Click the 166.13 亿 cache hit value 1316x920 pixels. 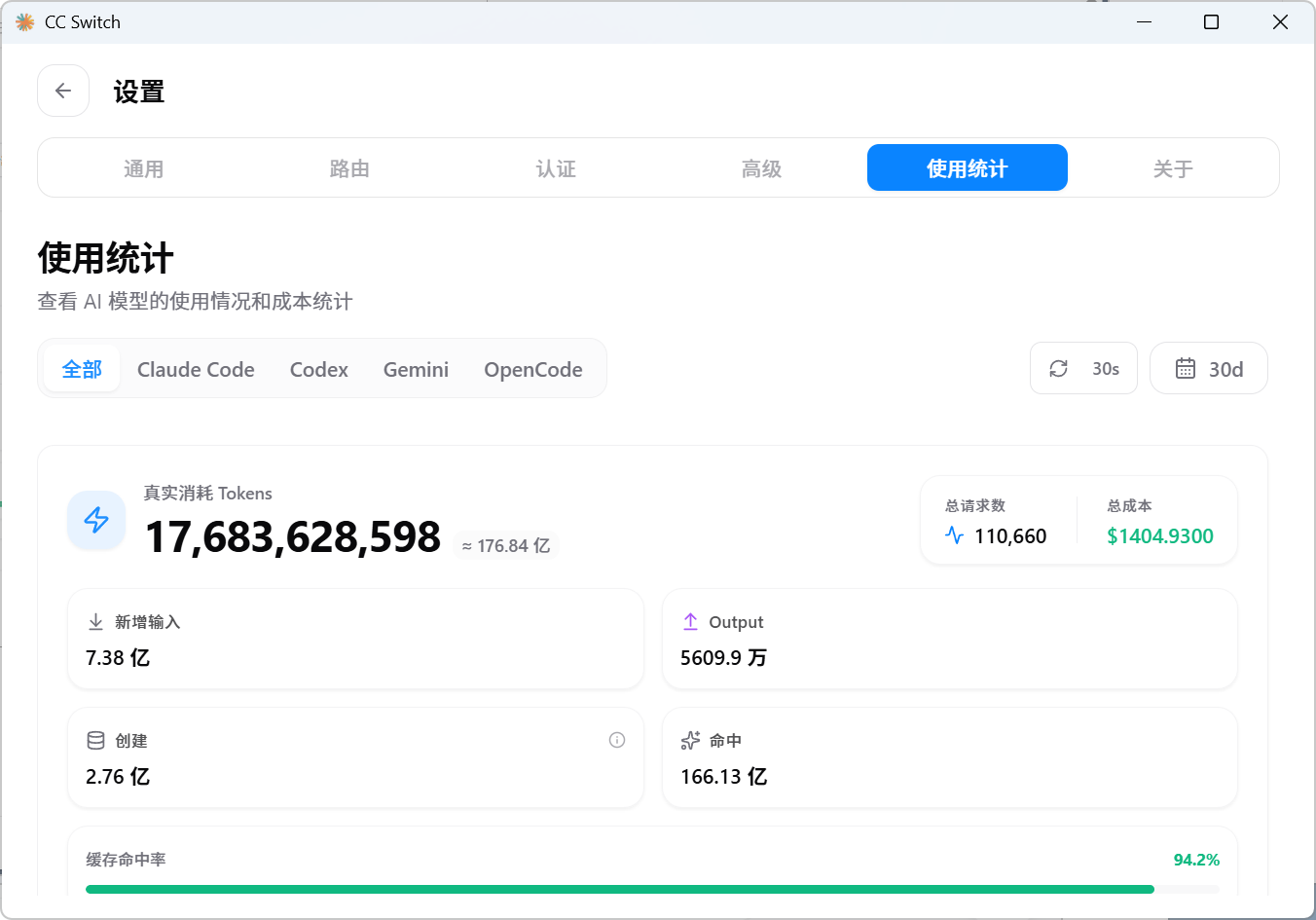coord(724,777)
